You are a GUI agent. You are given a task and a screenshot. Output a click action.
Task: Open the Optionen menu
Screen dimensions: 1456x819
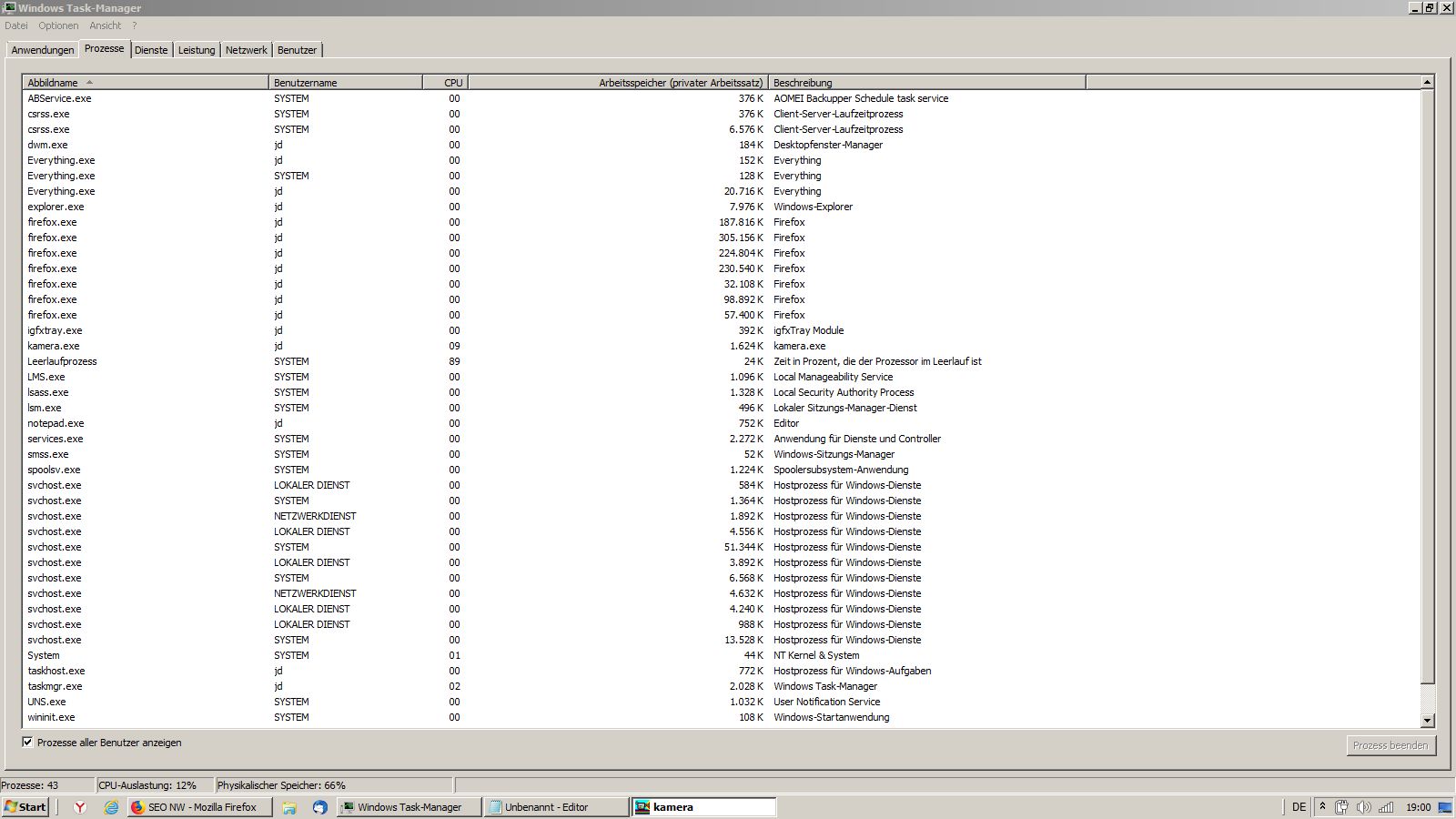58,25
